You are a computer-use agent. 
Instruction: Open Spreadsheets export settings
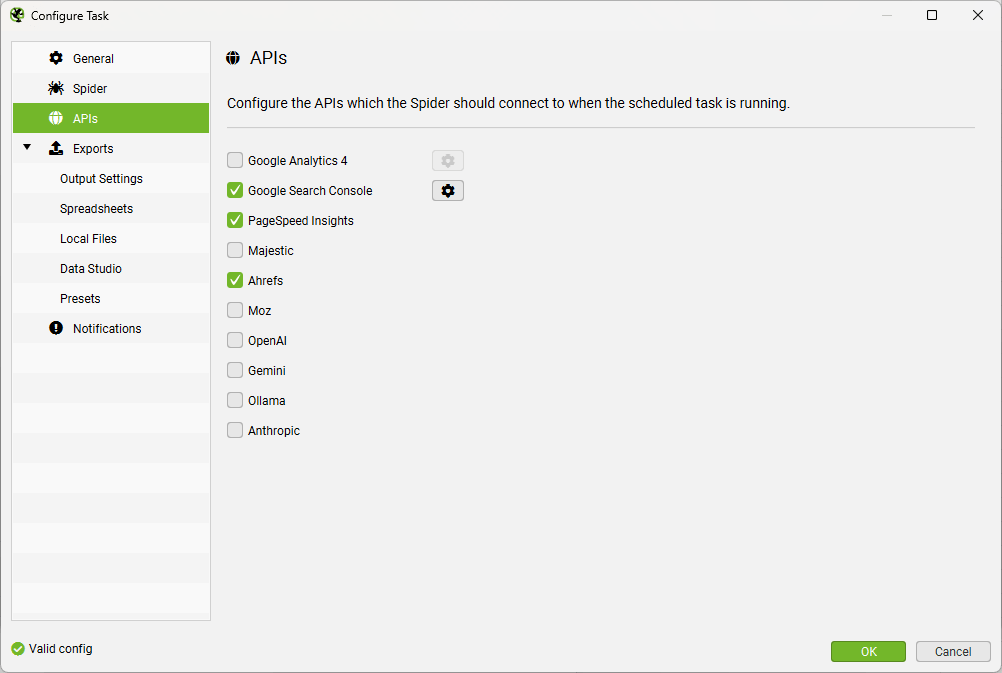pos(111,208)
